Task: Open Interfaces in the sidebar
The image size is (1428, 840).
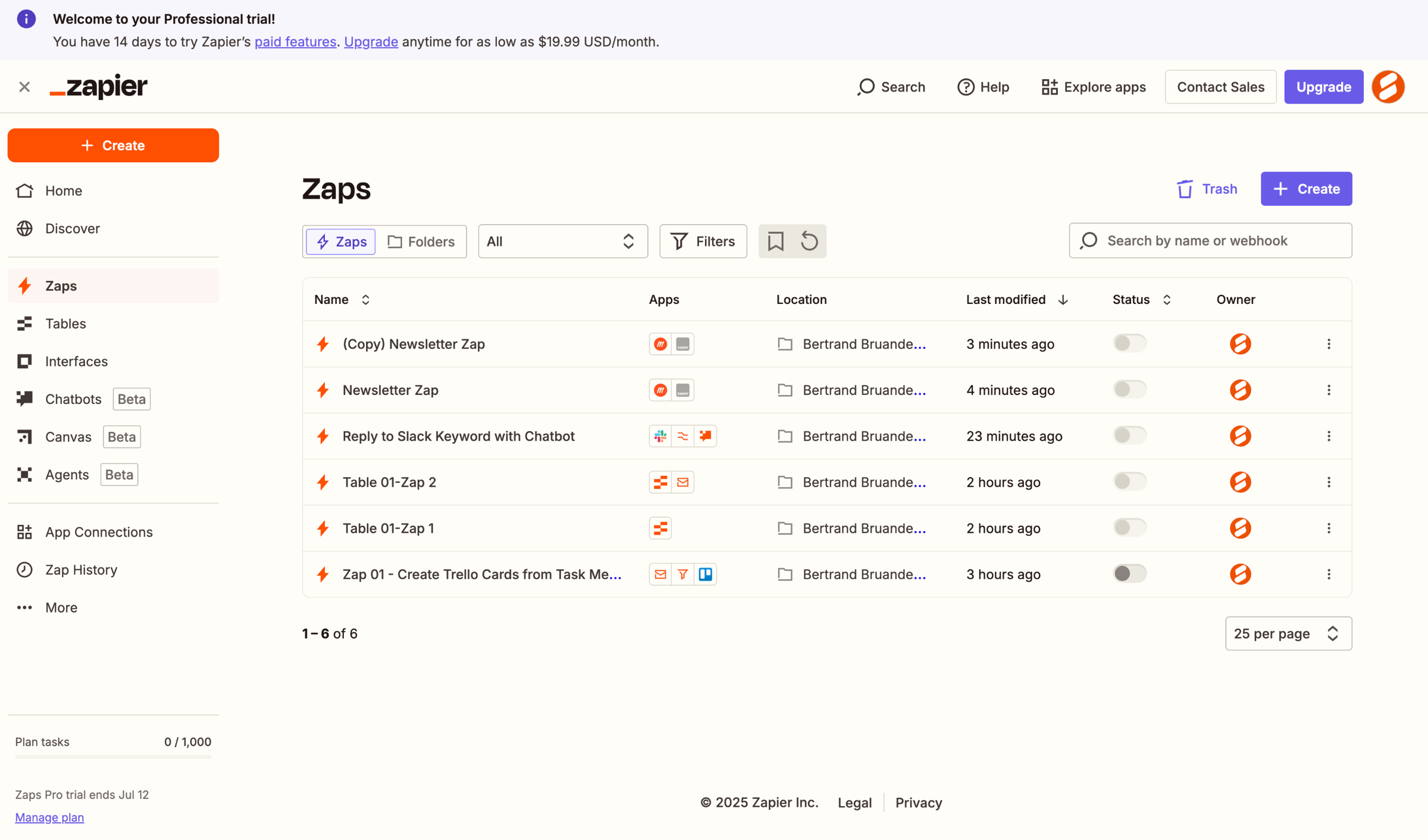Action: pyautogui.click(x=113, y=361)
